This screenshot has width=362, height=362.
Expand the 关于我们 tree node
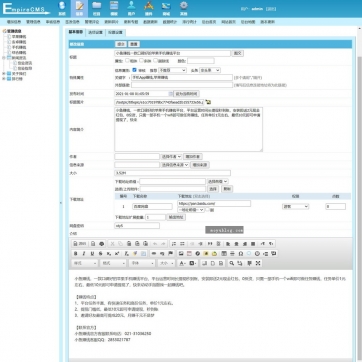[4, 74]
